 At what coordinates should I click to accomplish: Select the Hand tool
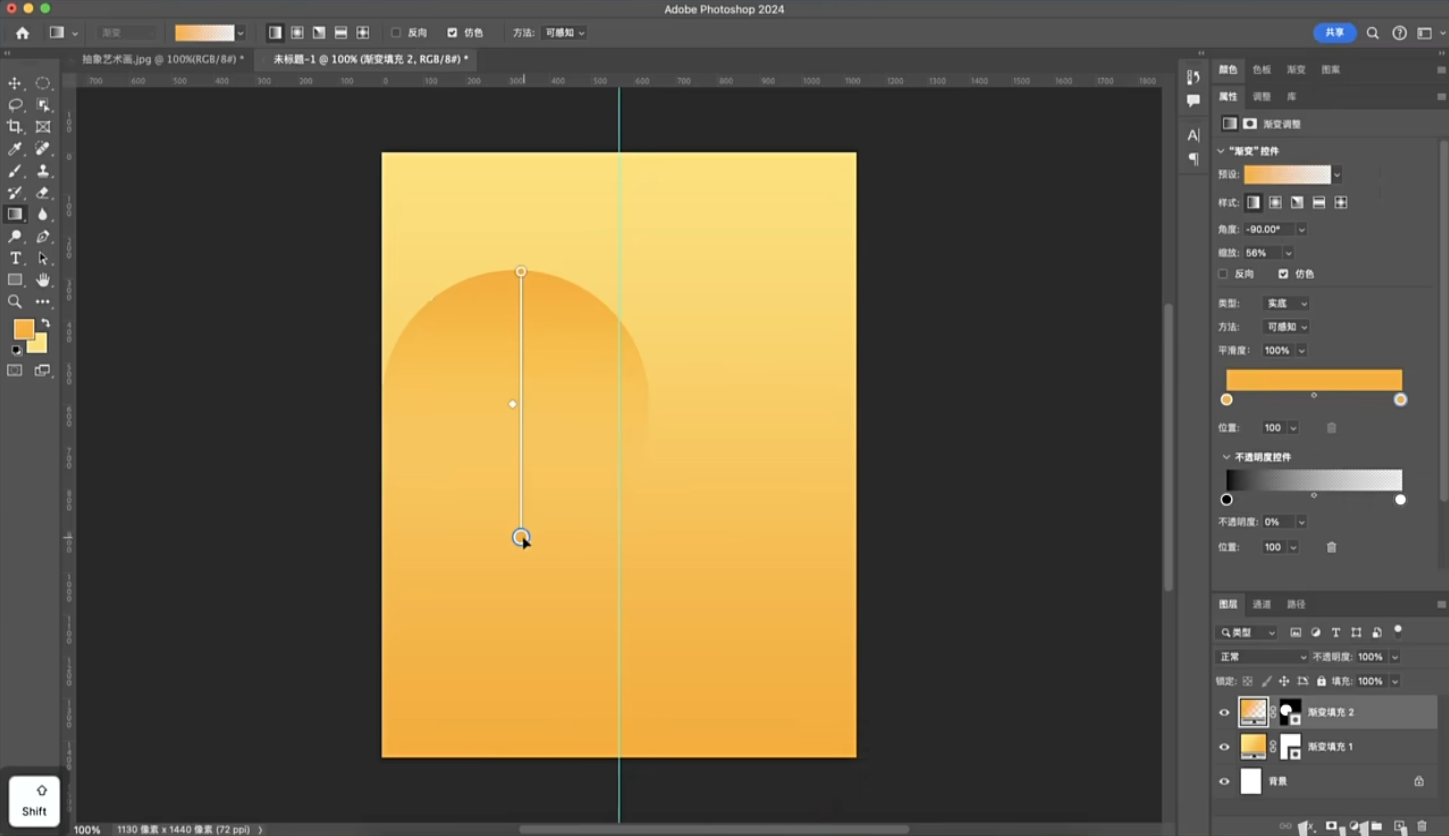[x=43, y=280]
